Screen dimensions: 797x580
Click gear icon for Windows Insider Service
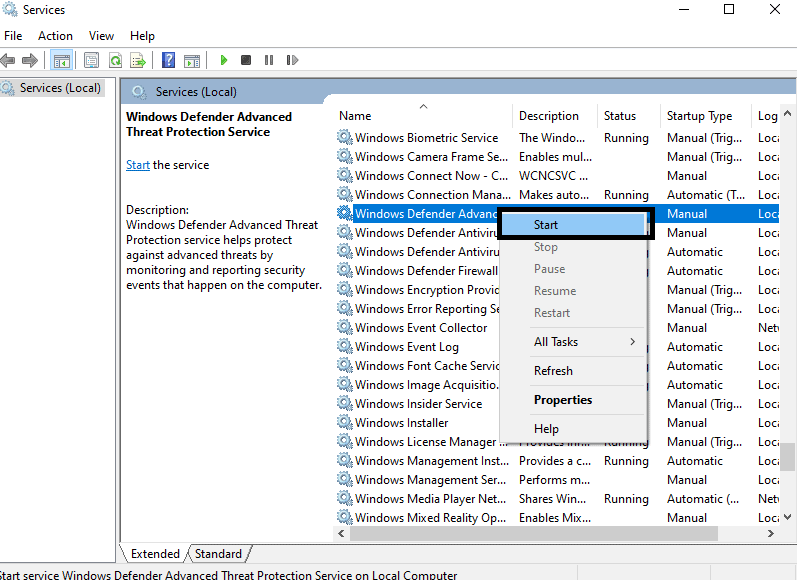tap(345, 403)
